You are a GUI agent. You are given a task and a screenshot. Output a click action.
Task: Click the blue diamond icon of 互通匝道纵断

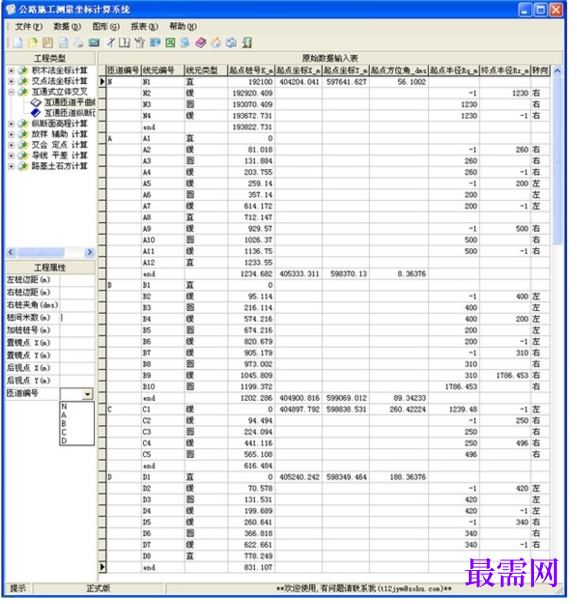pos(36,113)
